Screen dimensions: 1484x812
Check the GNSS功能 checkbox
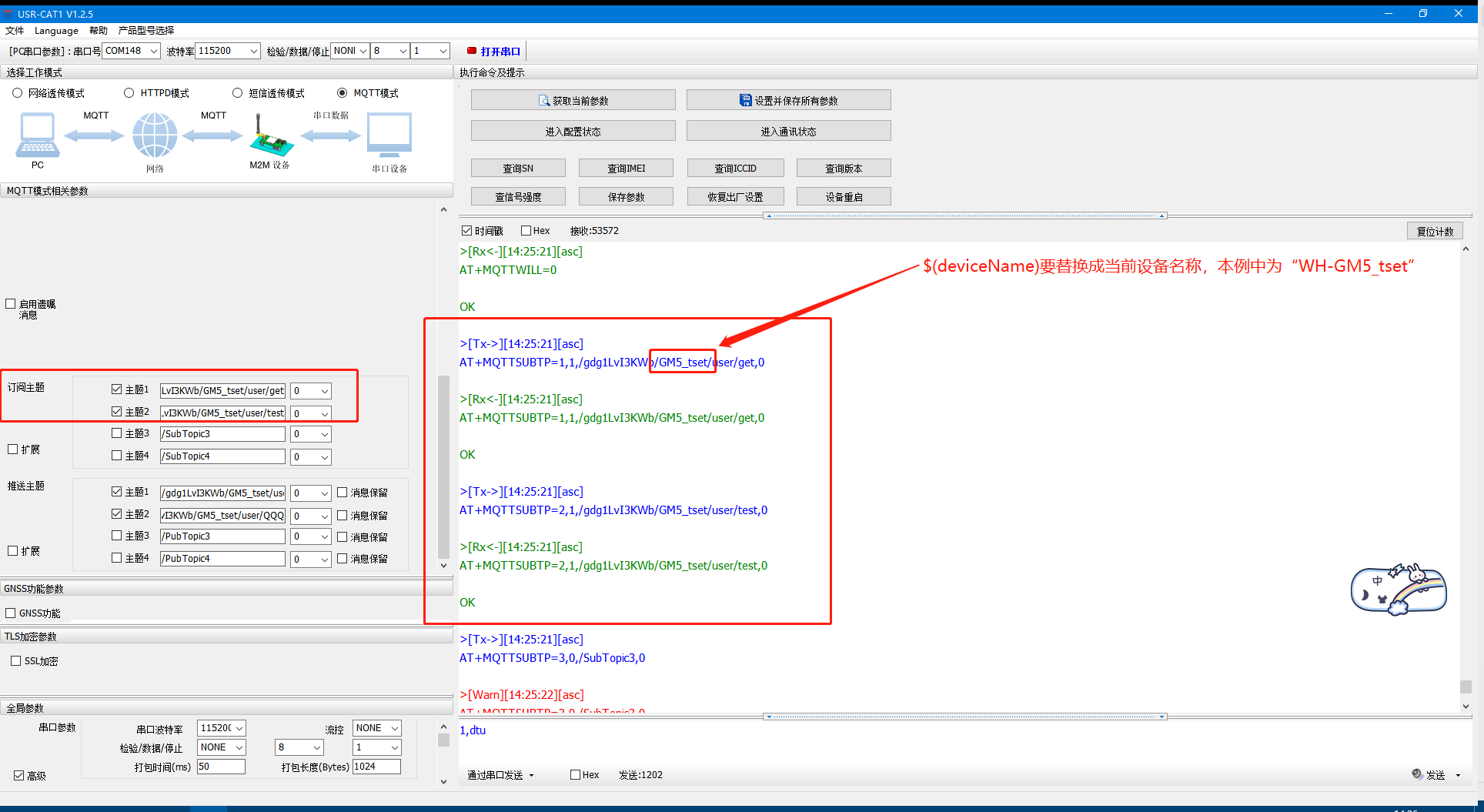click(x=11, y=613)
